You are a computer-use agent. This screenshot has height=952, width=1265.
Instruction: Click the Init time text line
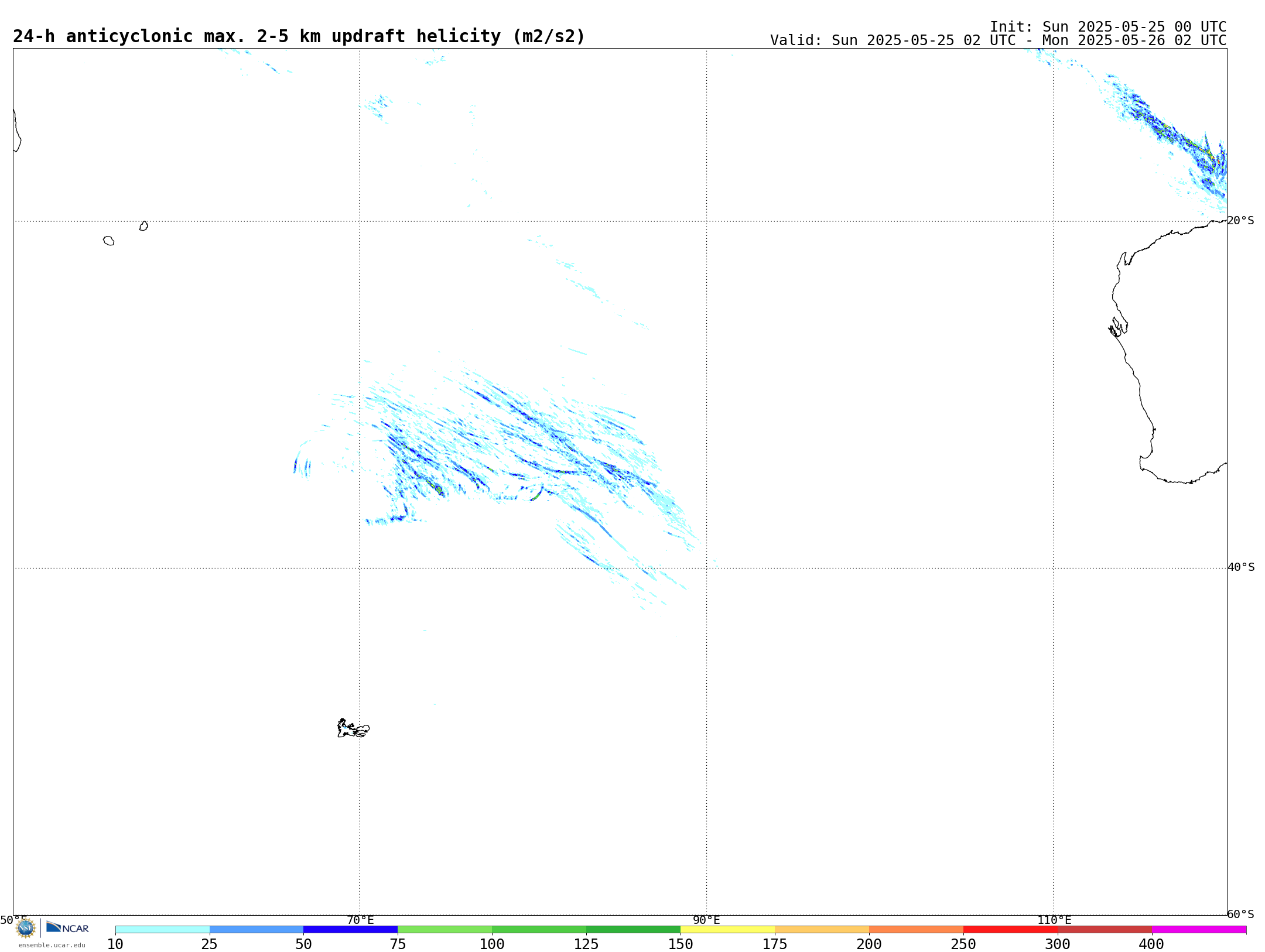1108,27
